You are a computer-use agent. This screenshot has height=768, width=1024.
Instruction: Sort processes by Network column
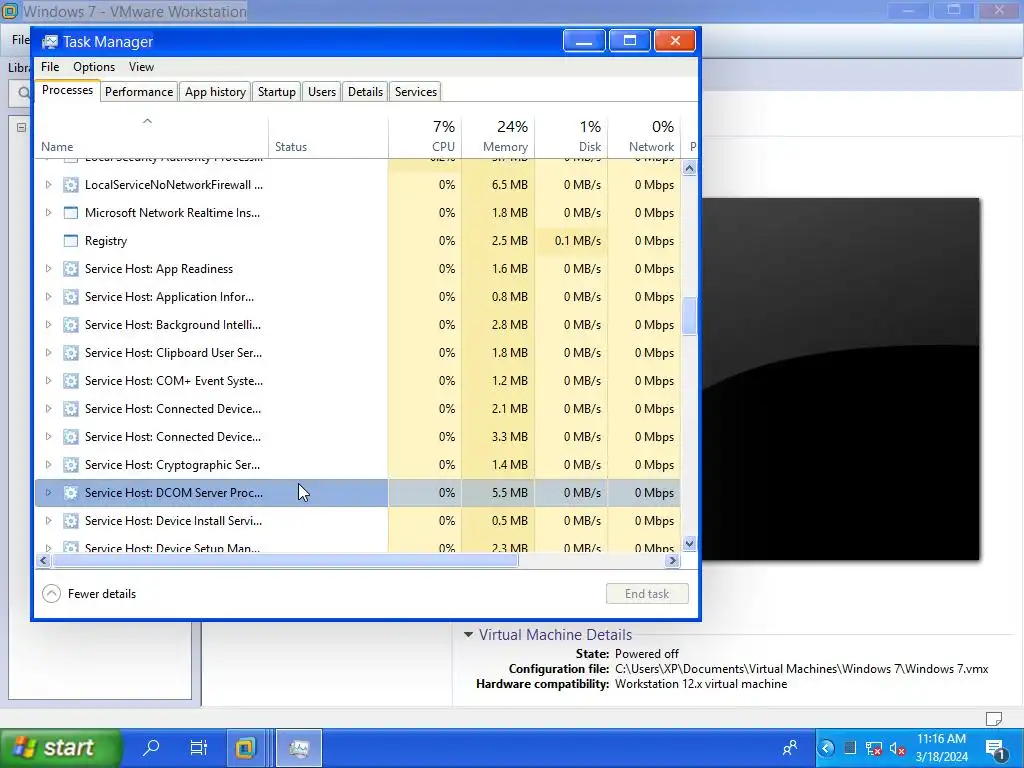[x=645, y=136]
